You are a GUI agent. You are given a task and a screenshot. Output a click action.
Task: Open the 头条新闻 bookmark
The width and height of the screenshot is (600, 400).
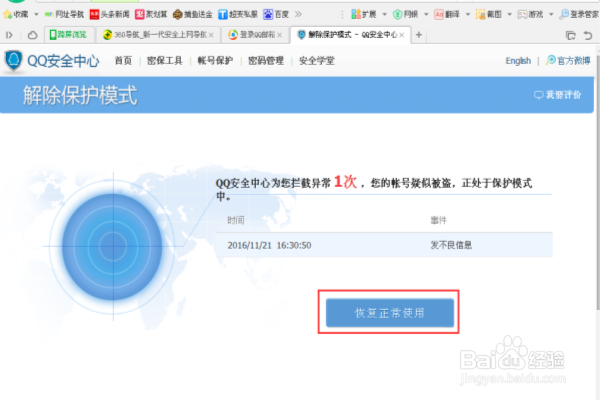(109, 15)
